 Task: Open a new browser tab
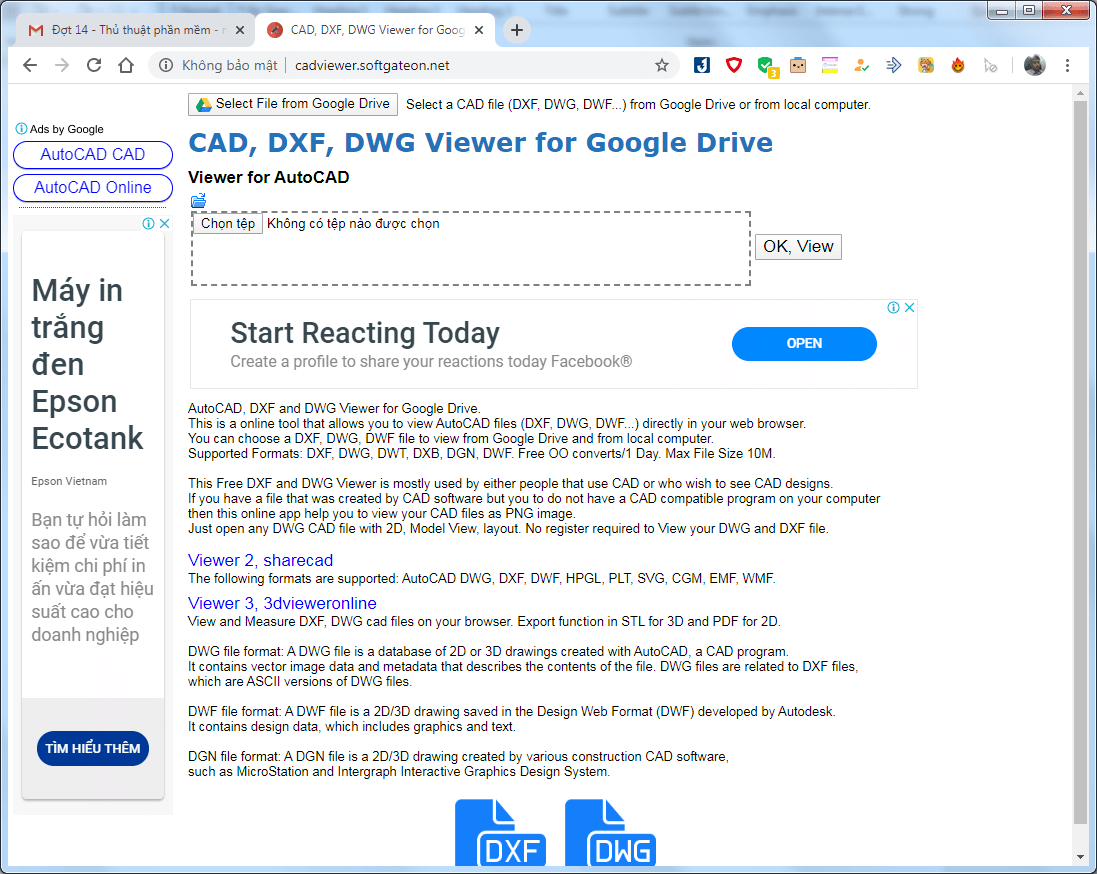517,30
